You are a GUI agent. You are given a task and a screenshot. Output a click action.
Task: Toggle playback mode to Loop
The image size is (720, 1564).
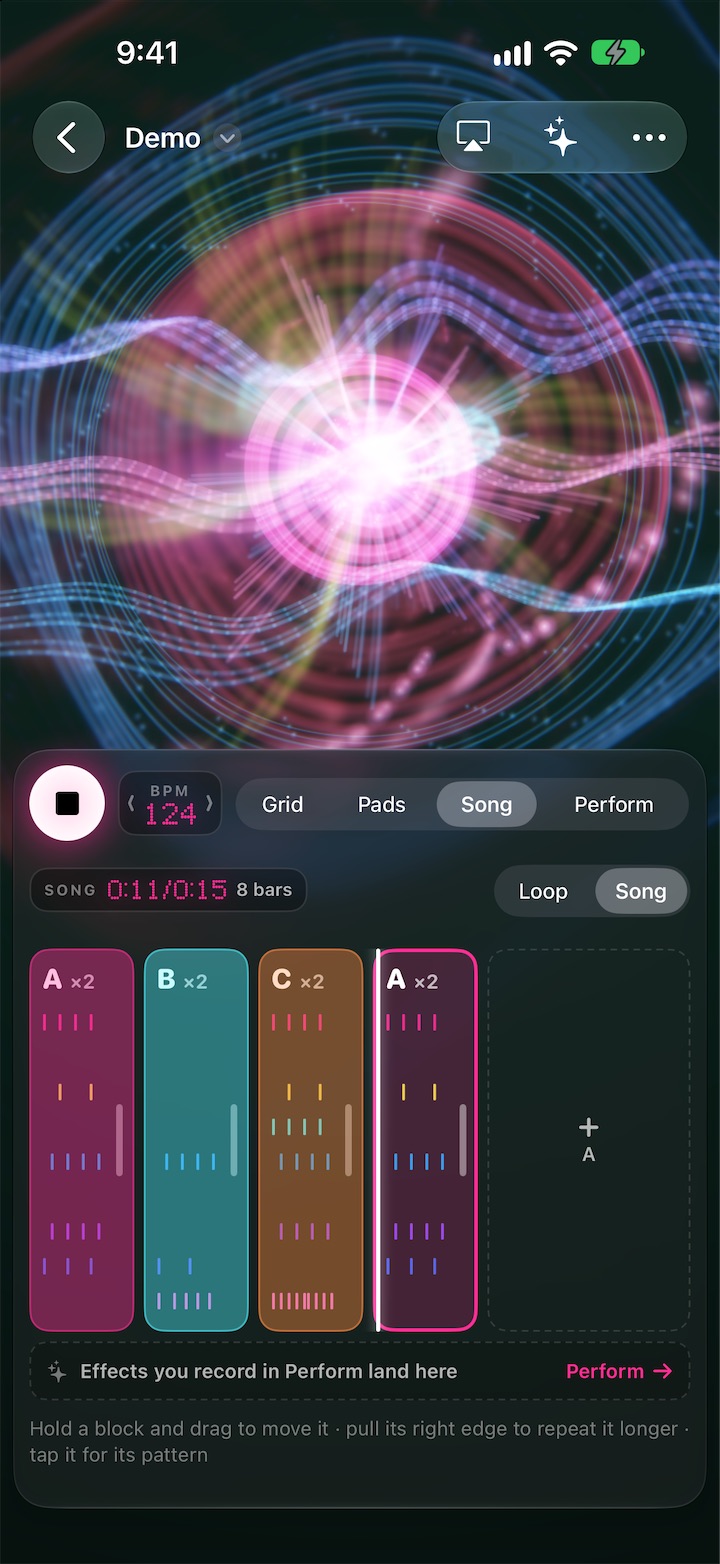coord(543,892)
